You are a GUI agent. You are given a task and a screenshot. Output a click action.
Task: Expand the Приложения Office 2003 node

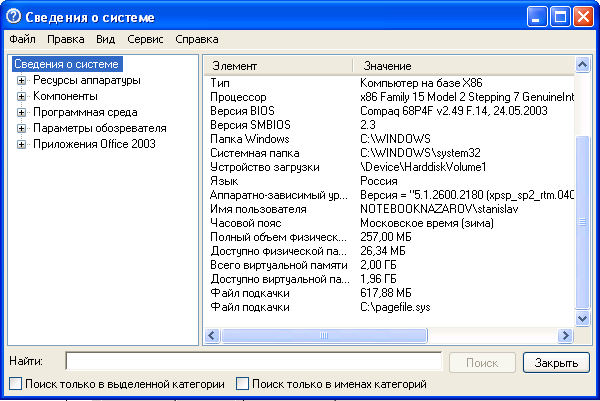(x=21, y=144)
